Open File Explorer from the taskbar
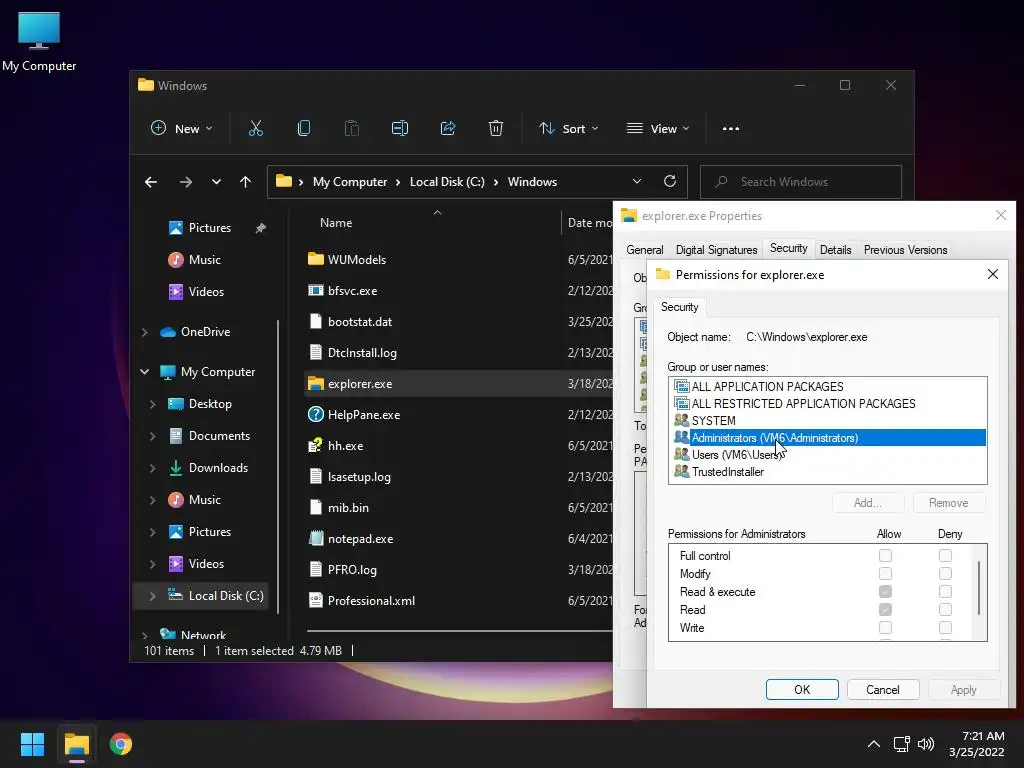Image resolution: width=1024 pixels, height=768 pixels. tap(76, 744)
